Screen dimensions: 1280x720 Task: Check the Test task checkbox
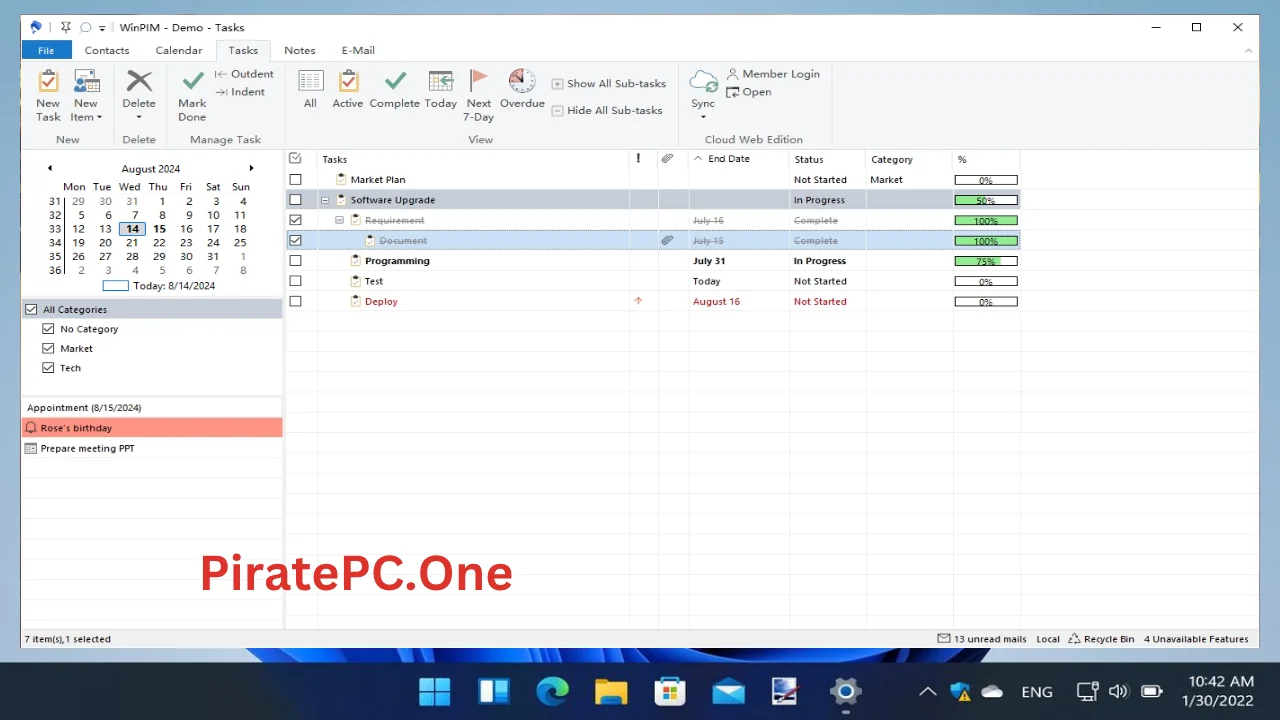pyautogui.click(x=295, y=281)
